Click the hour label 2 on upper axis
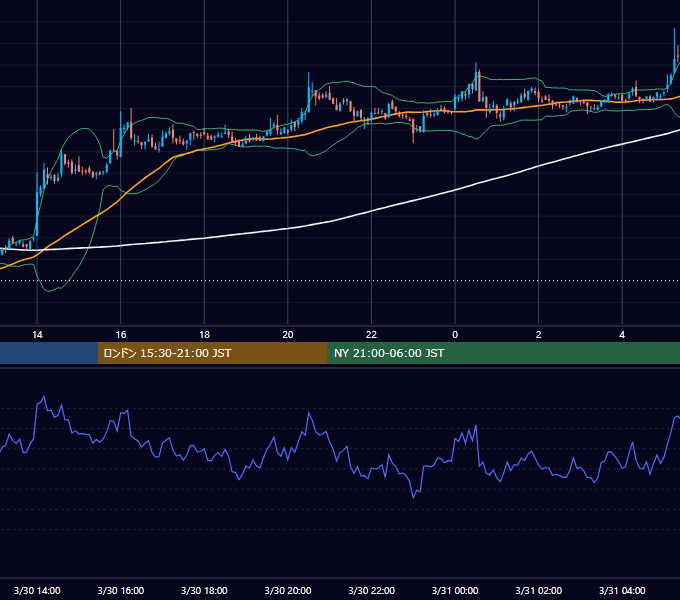This screenshot has width=680, height=600. coord(538,335)
